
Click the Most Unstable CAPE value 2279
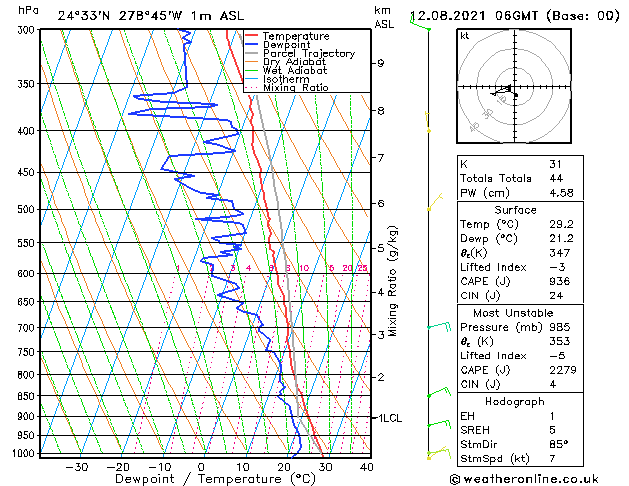click(x=563, y=370)
